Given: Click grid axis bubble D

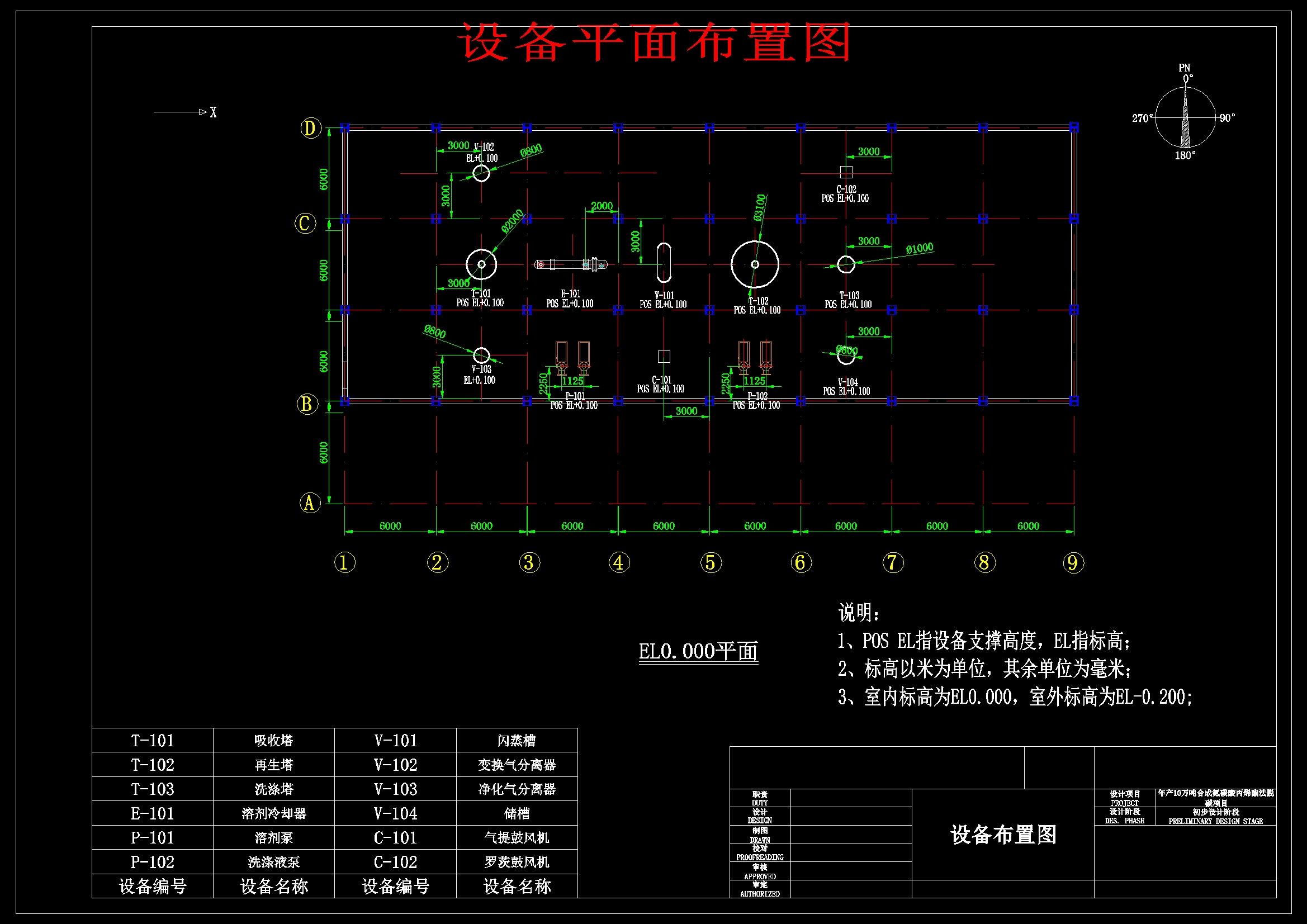Looking at the screenshot, I should coord(310,127).
